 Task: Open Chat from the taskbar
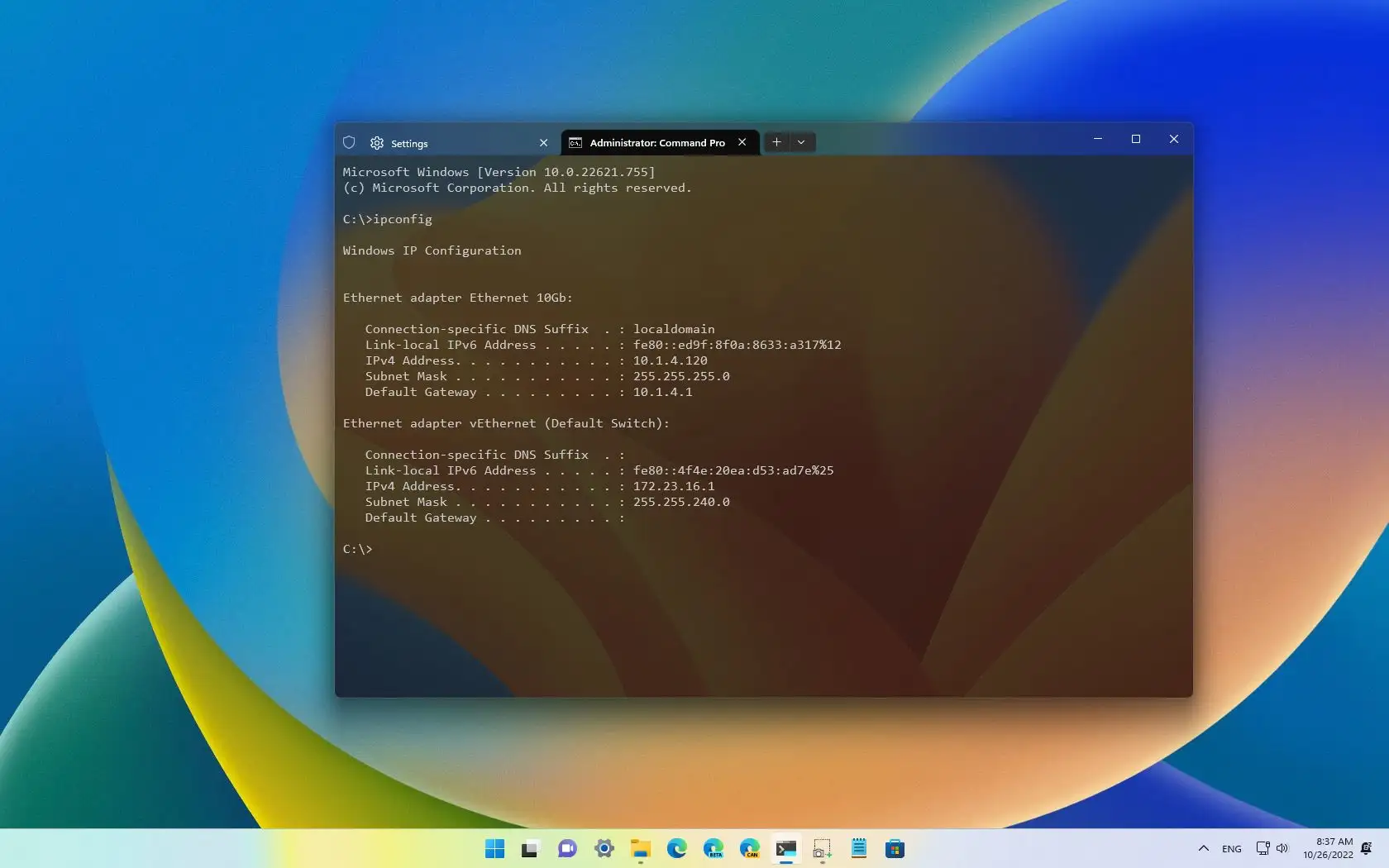(566, 849)
